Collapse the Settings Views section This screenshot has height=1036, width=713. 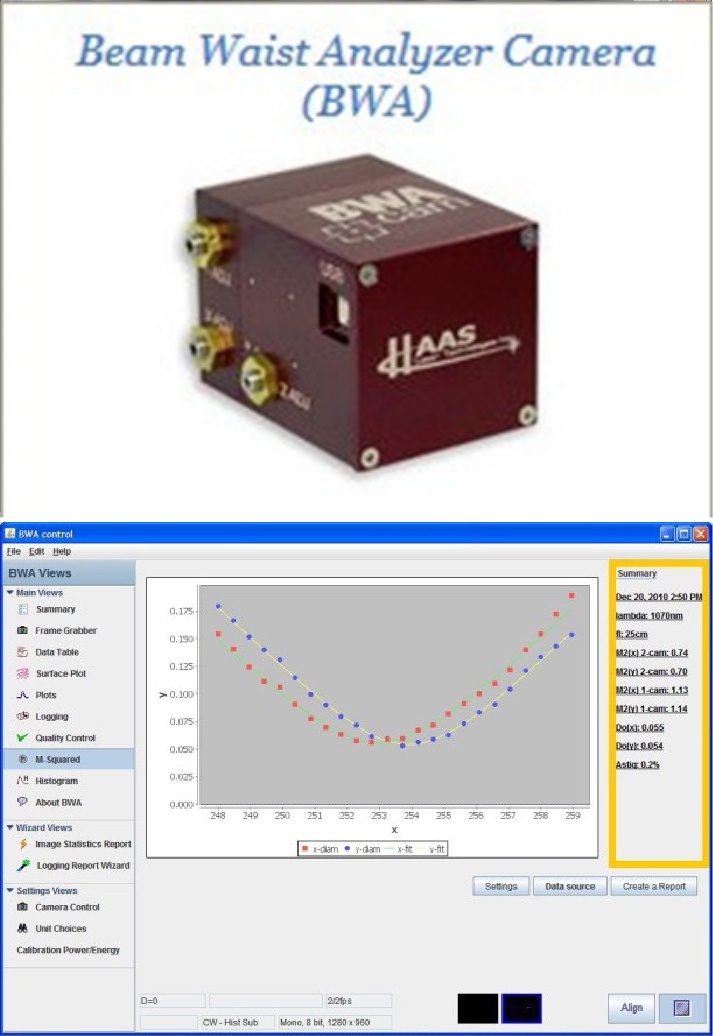point(9,891)
